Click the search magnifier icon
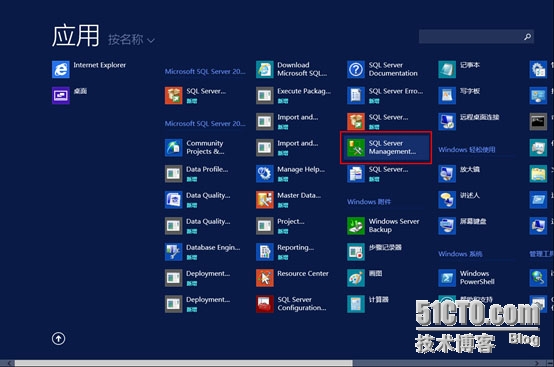This screenshot has height=367, width=554. pos(527,37)
